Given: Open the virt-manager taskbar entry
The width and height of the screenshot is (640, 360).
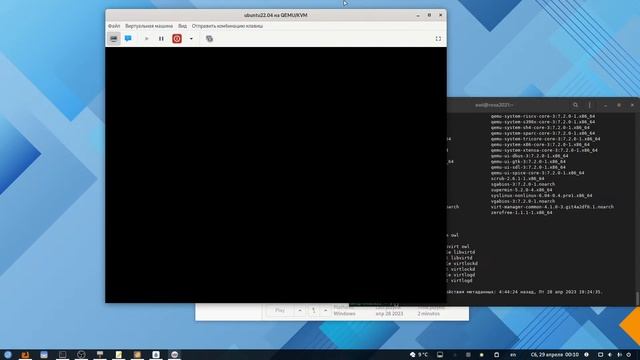Looking at the screenshot, I should 175,355.
